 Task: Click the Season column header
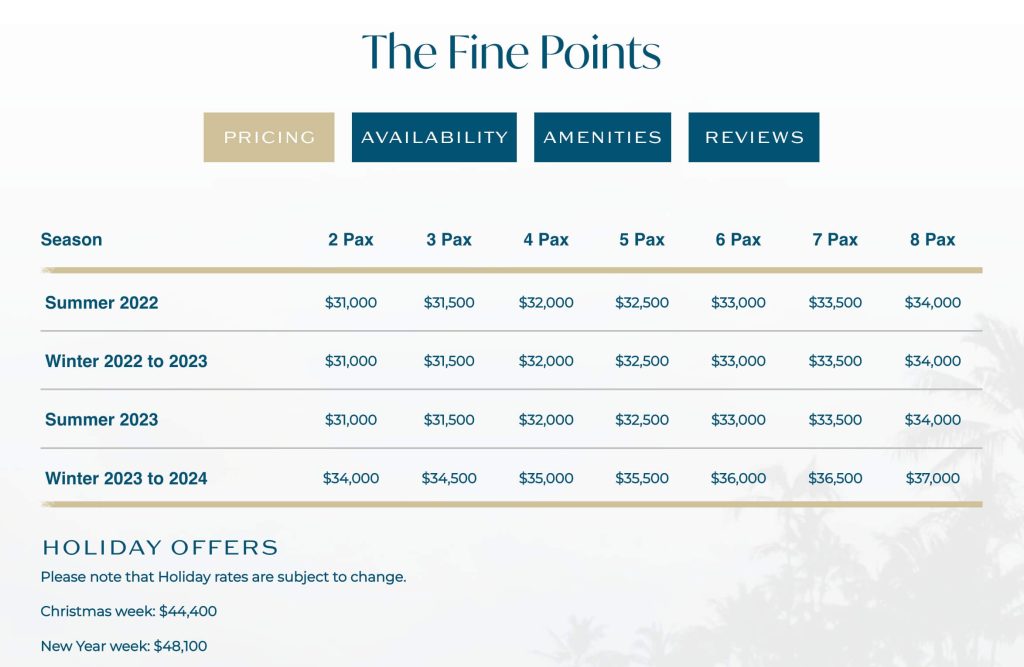tap(71, 240)
